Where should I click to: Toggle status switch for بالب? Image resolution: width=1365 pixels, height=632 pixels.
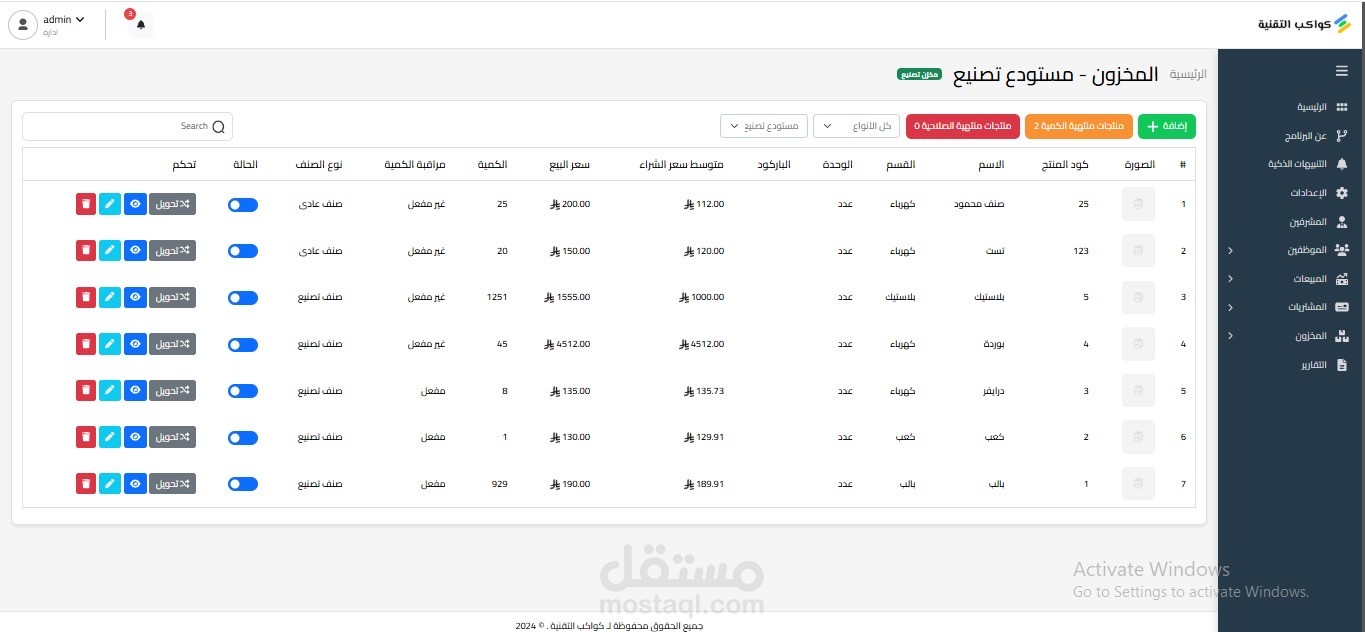pyautogui.click(x=243, y=484)
